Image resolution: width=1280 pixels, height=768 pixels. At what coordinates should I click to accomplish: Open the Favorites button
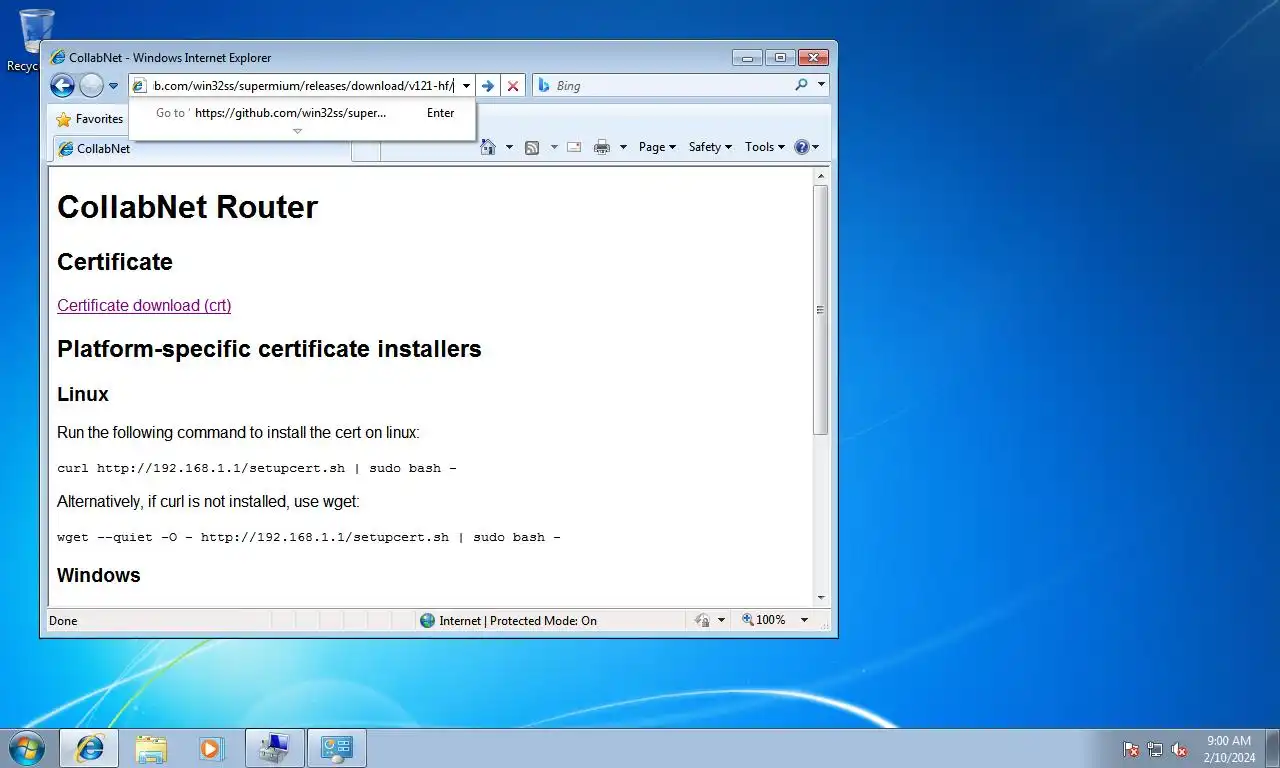(x=90, y=119)
